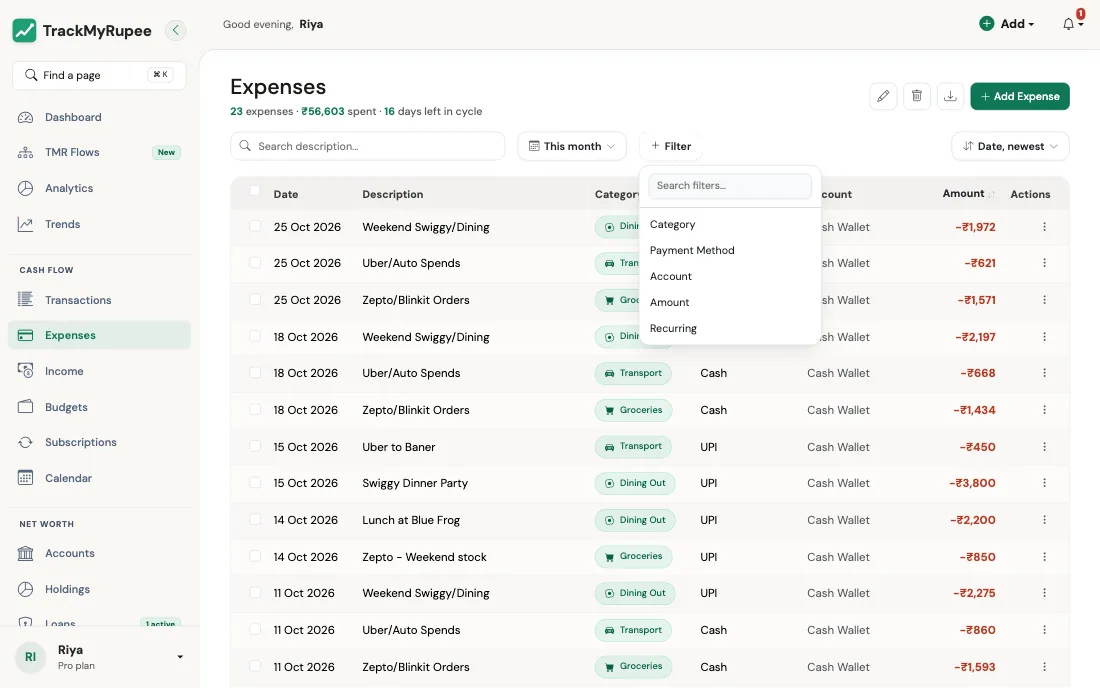This screenshot has width=1100, height=688.
Task: Toggle the Filter button
Action: click(x=671, y=146)
